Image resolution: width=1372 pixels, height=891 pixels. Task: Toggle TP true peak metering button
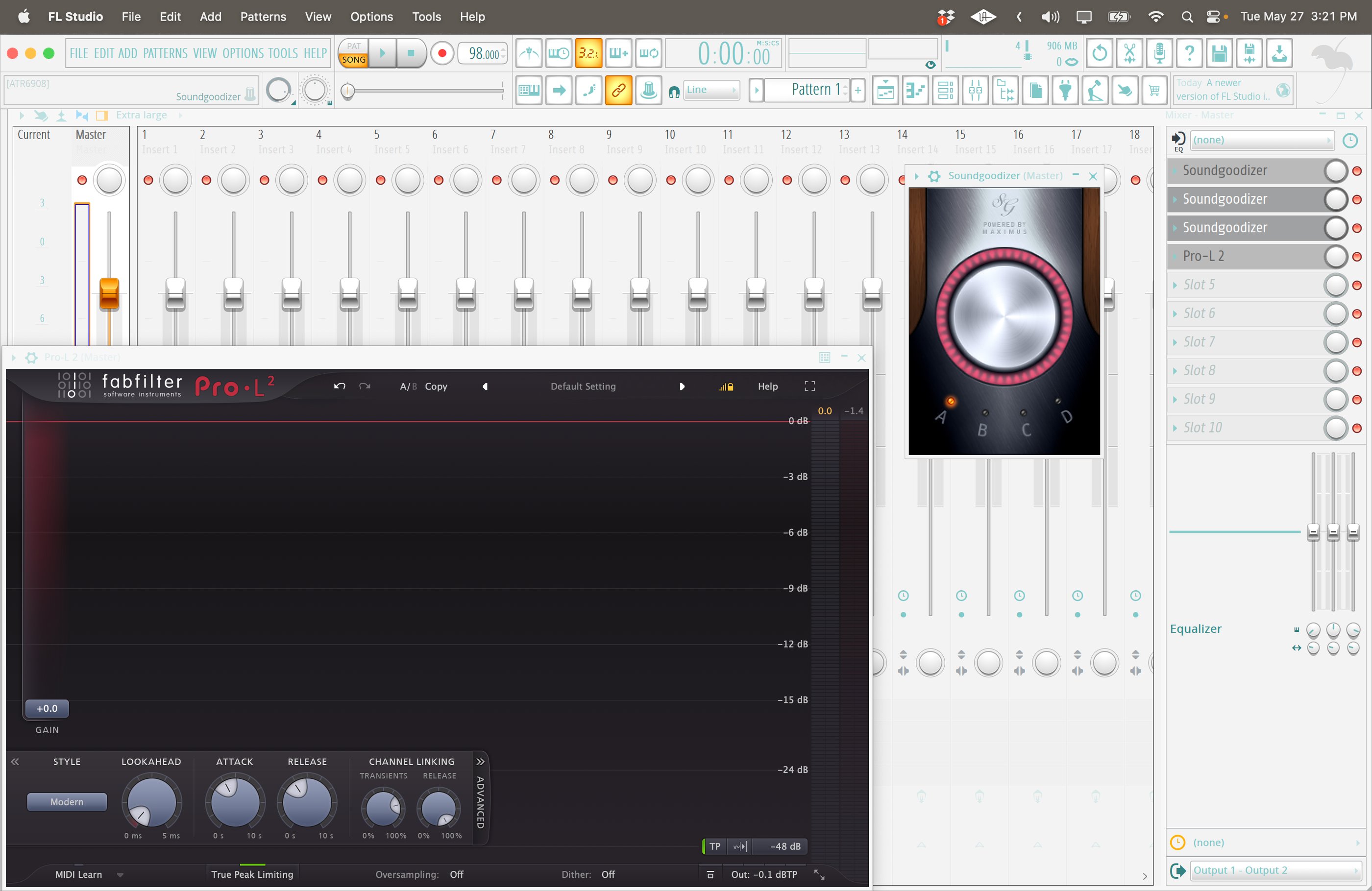point(715,846)
